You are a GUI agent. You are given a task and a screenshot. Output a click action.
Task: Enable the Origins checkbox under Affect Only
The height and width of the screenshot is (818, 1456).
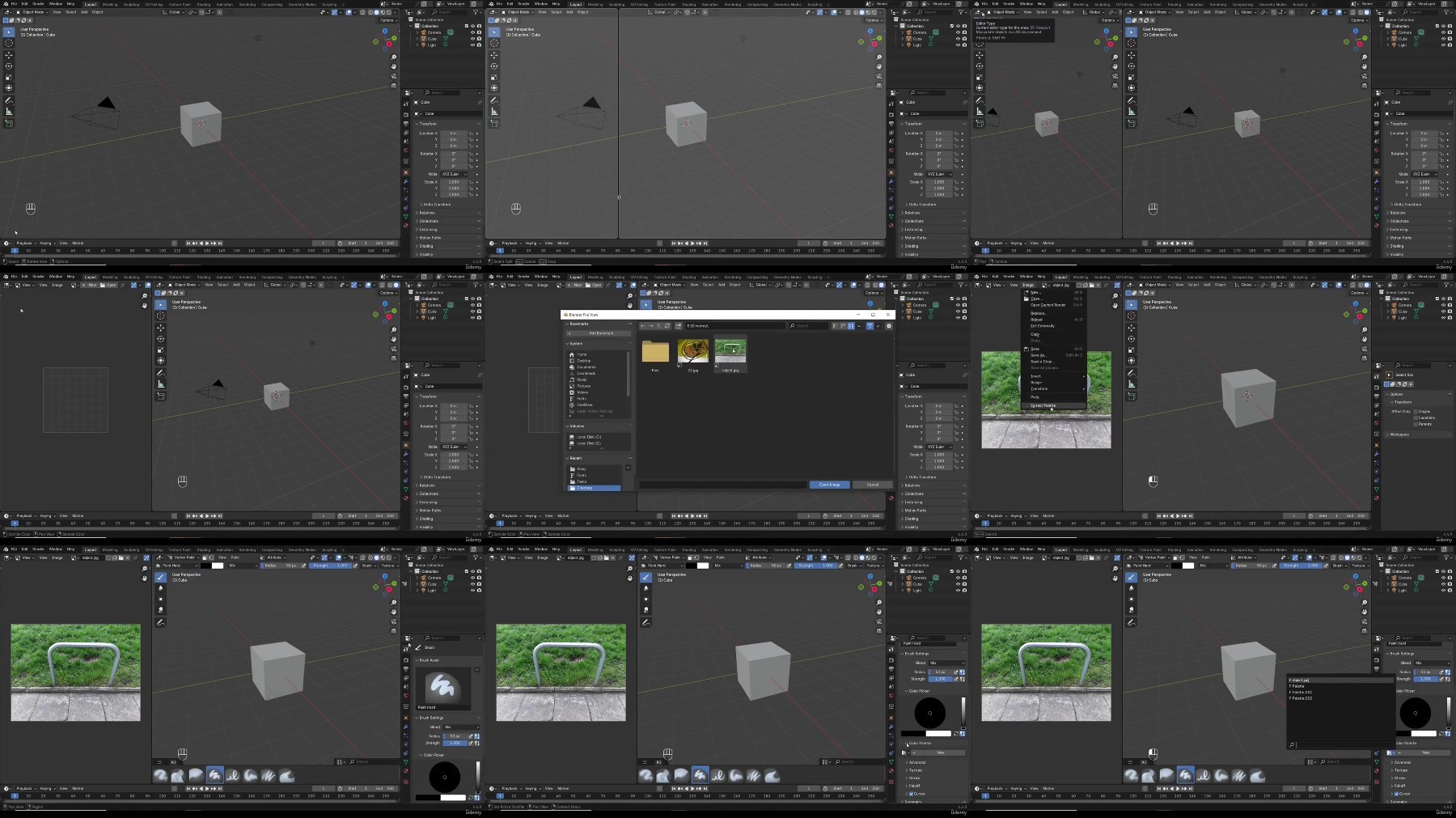(x=1416, y=411)
